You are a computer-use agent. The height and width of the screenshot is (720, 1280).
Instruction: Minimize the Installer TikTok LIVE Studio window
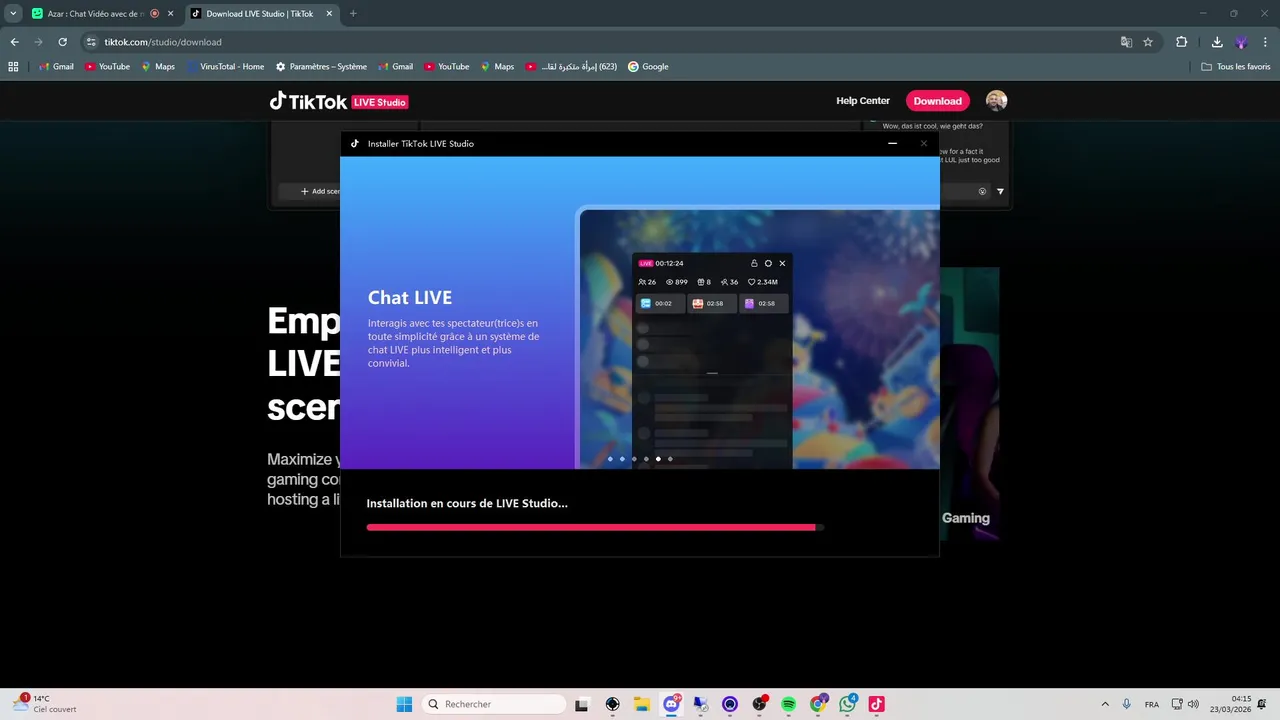tap(893, 143)
